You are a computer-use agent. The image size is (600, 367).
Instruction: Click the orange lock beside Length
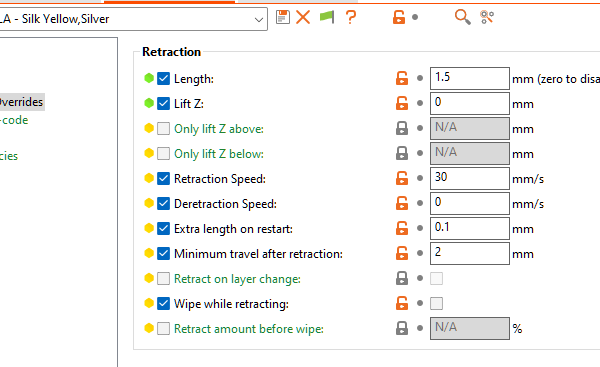coord(402,78)
